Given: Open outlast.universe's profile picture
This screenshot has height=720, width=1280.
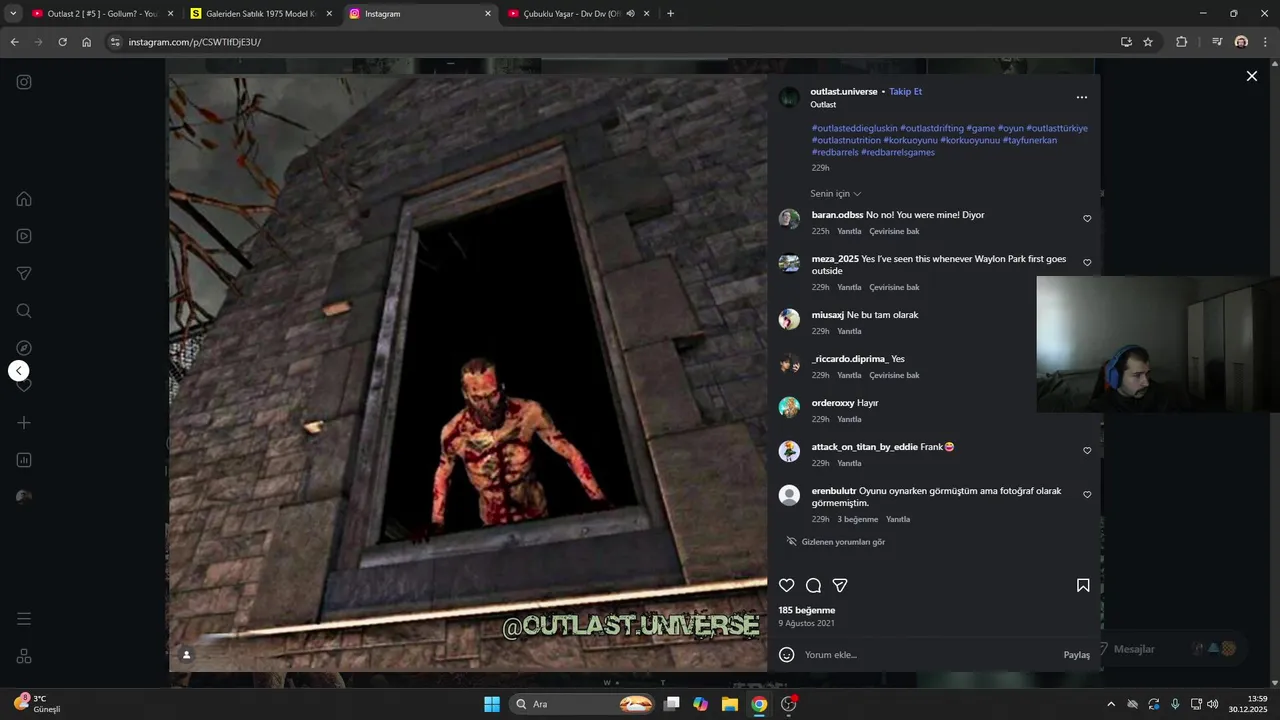Looking at the screenshot, I should (789, 98).
